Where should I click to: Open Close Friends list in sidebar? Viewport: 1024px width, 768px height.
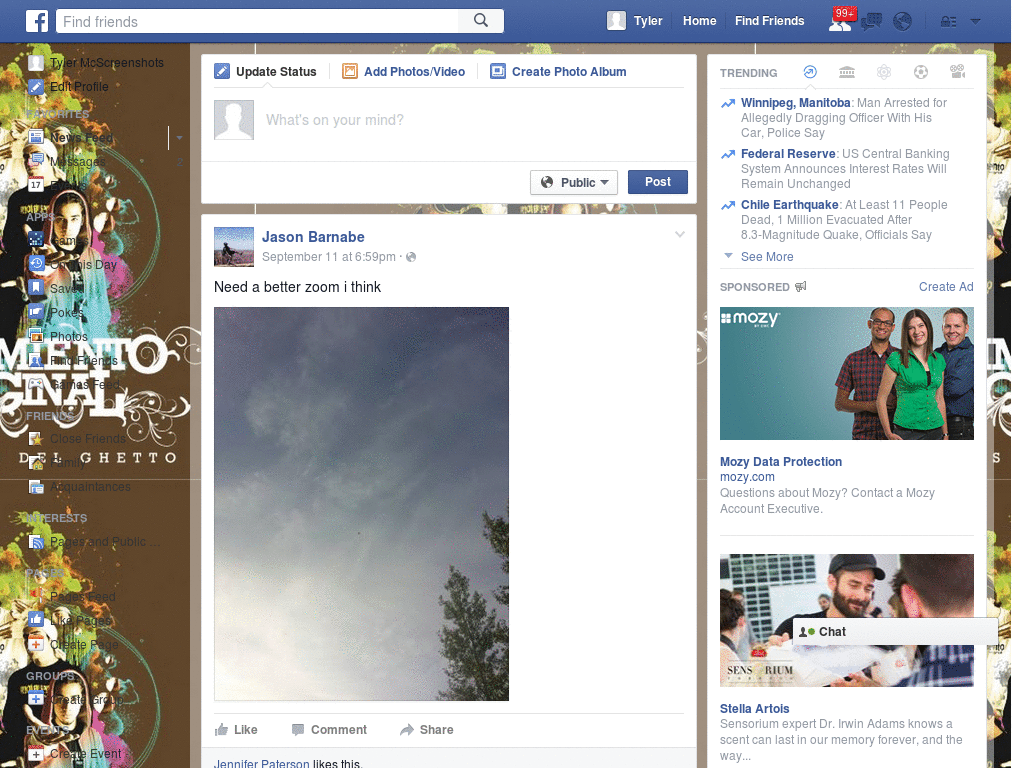coord(88,439)
